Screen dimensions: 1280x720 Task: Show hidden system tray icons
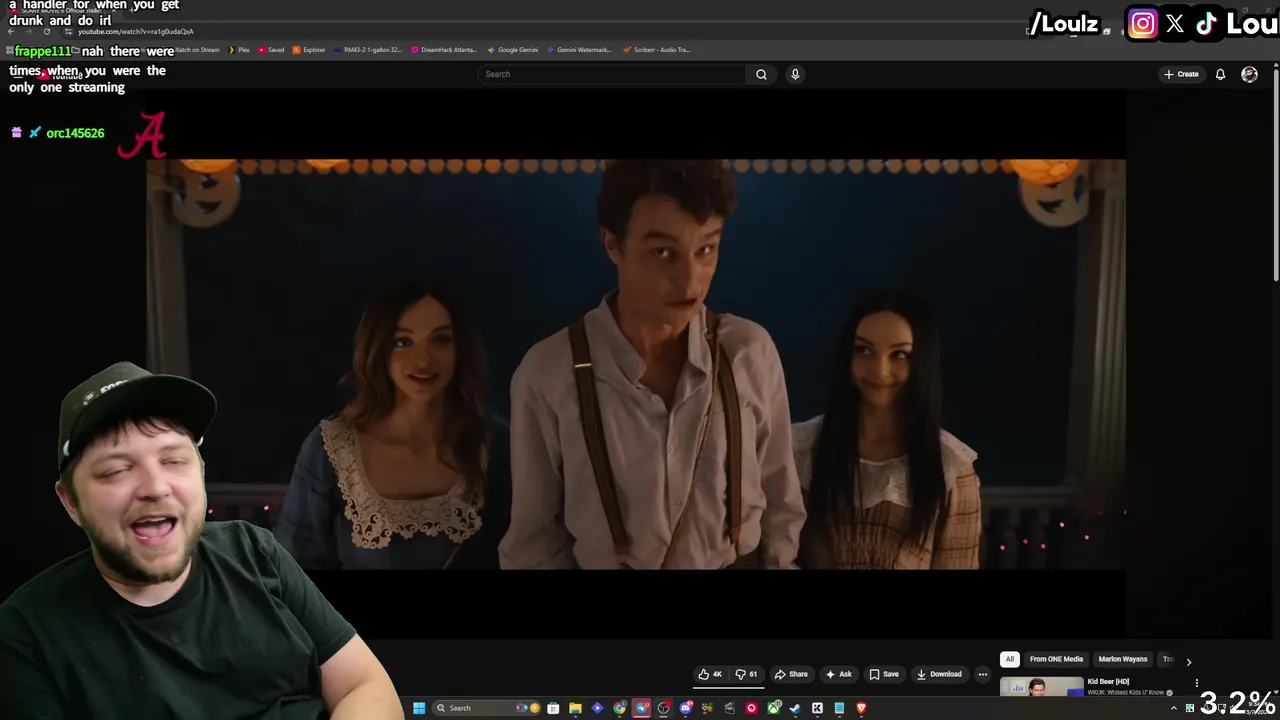[x=1174, y=708]
